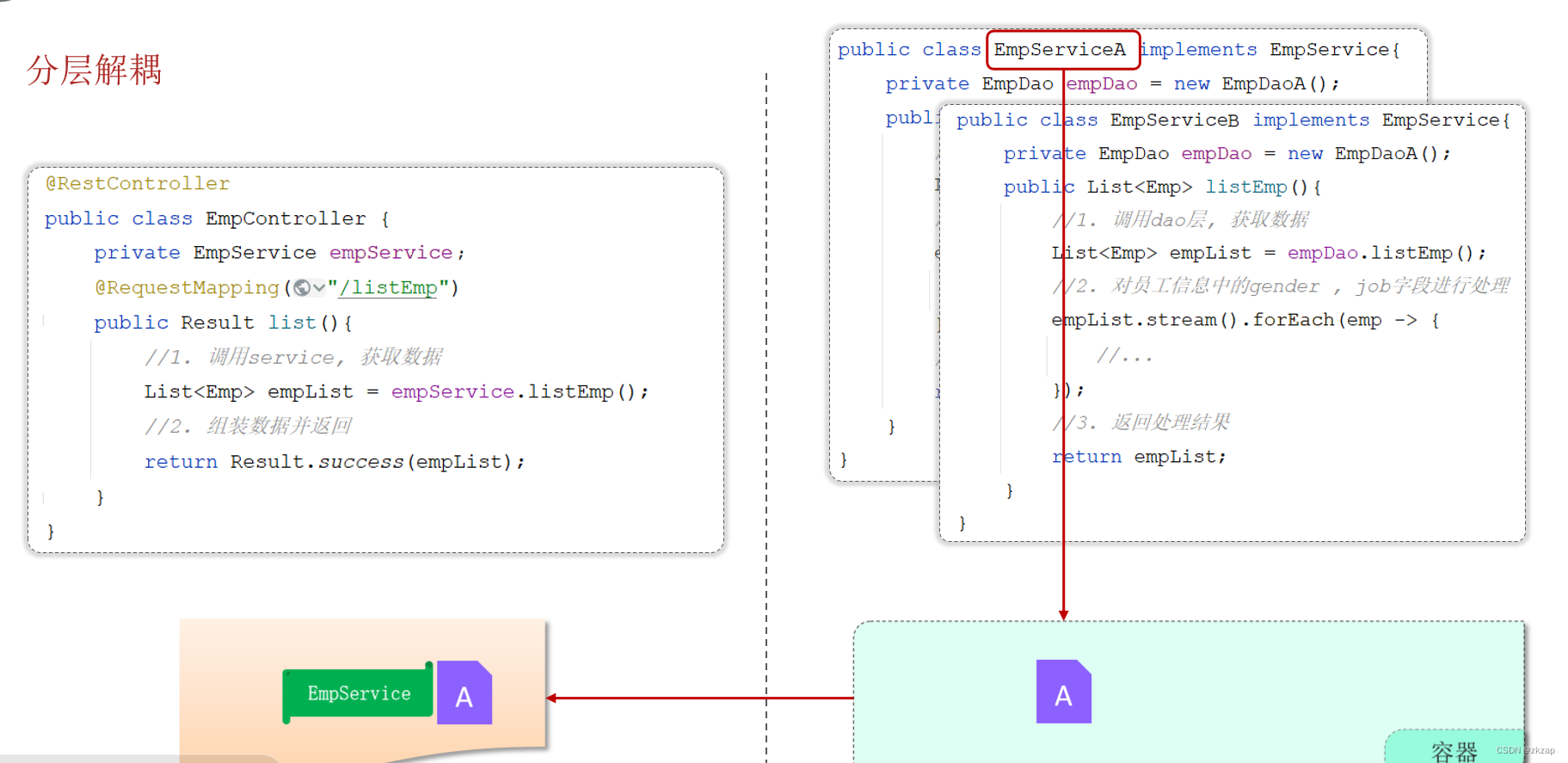The height and width of the screenshot is (763, 1568).
Task: Click the EmpServiceB class name
Action: click(1174, 120)
